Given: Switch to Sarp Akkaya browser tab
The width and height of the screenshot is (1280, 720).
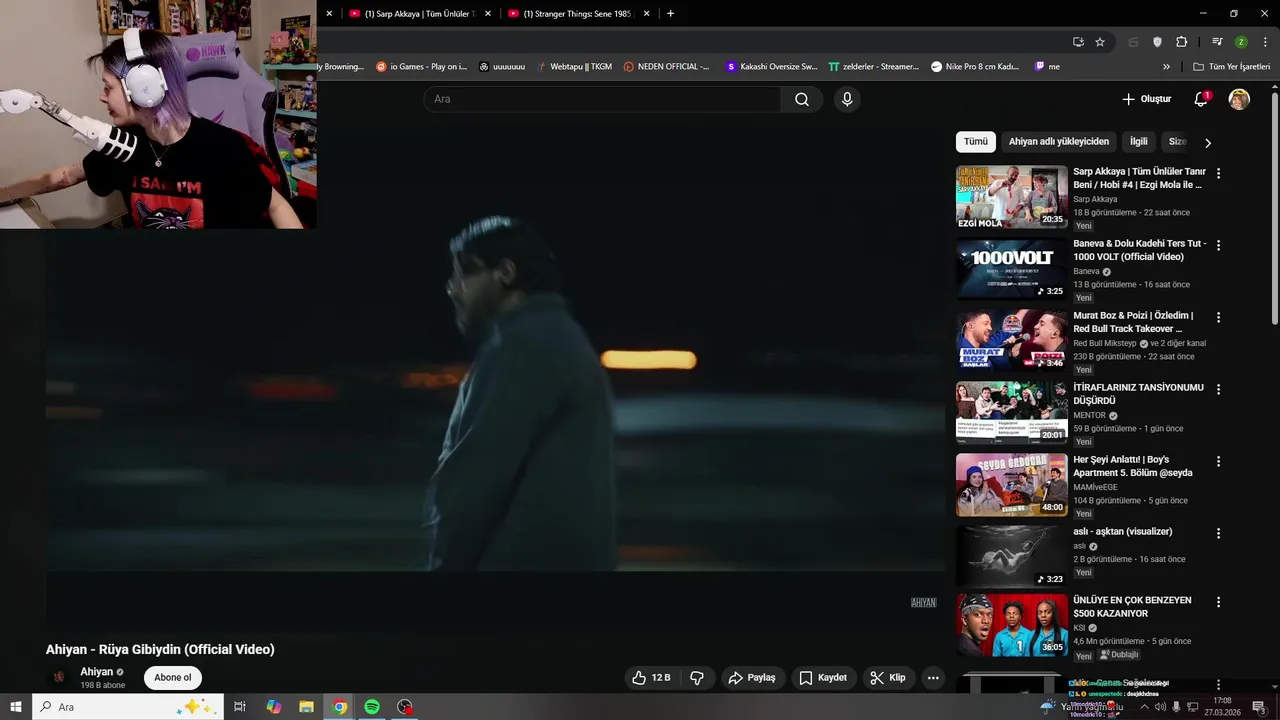Looking at the screenshot, I should (x=418, y=14).
